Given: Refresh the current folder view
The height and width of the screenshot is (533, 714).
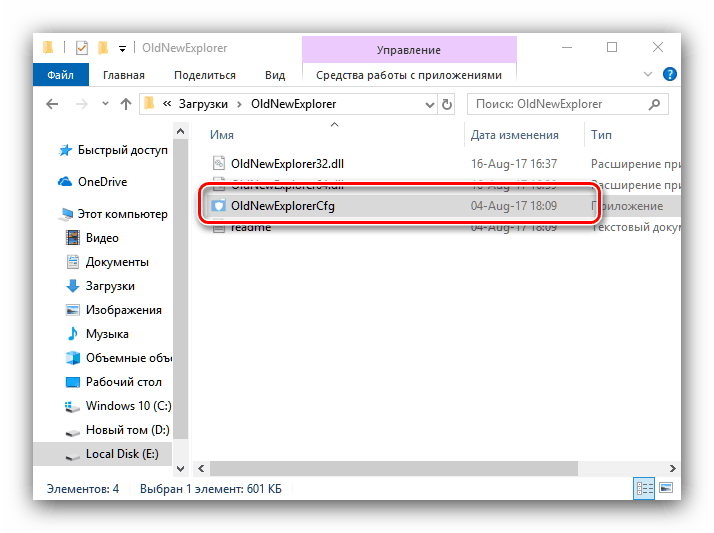Looking at the screenshot, I should click(447, 105).
